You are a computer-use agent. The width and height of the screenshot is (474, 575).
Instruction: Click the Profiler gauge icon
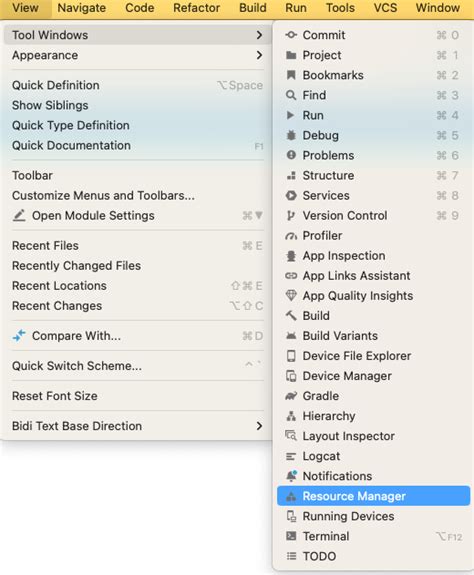pos(291,236)
